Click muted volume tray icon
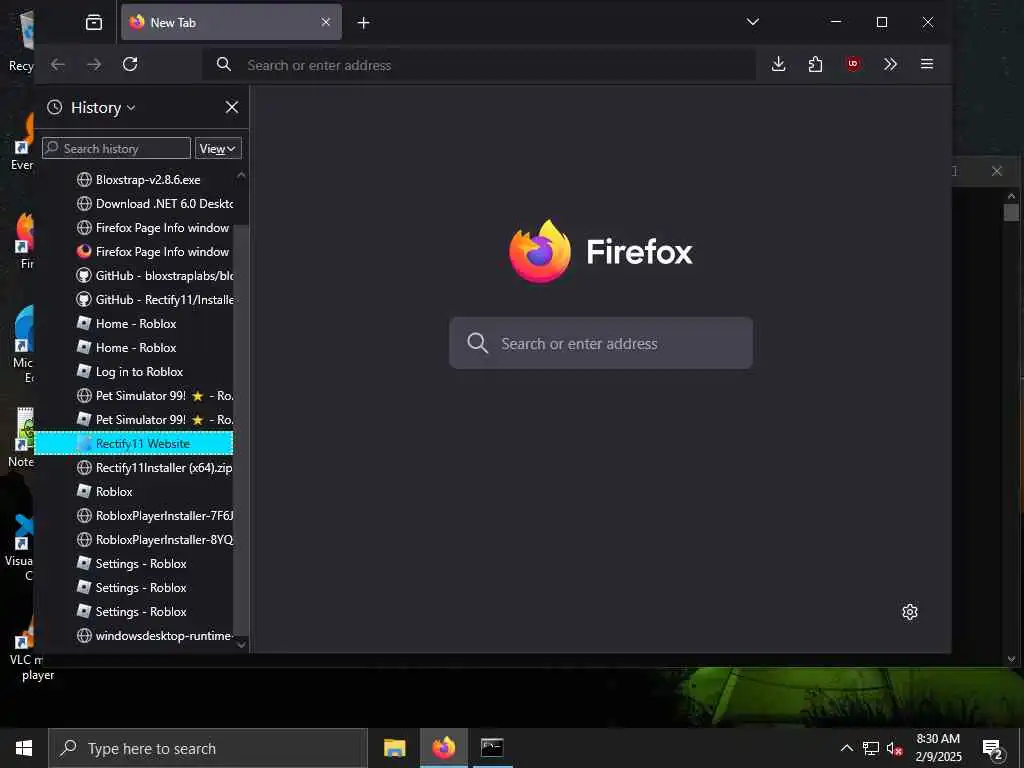 [x=894, y=749]
